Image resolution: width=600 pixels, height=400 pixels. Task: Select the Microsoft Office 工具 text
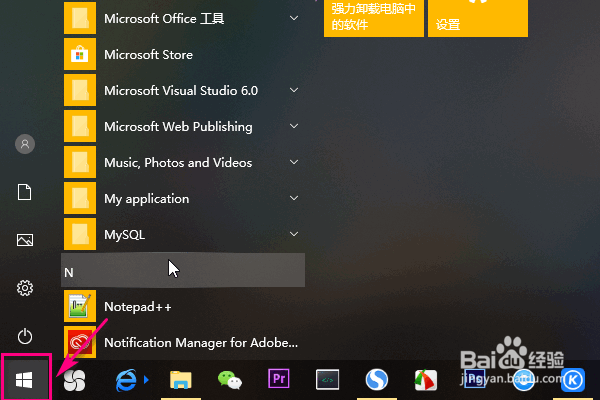164,19
